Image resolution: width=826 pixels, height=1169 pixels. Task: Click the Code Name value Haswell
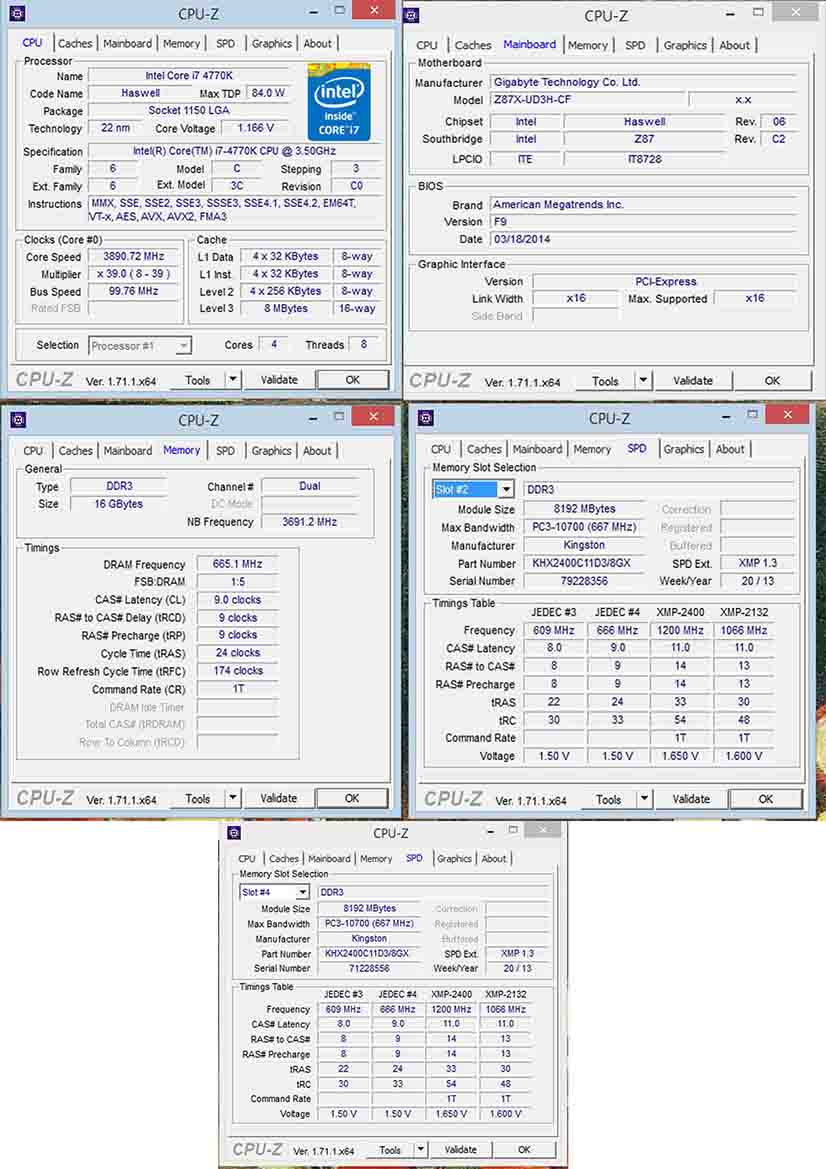(140, 93)
